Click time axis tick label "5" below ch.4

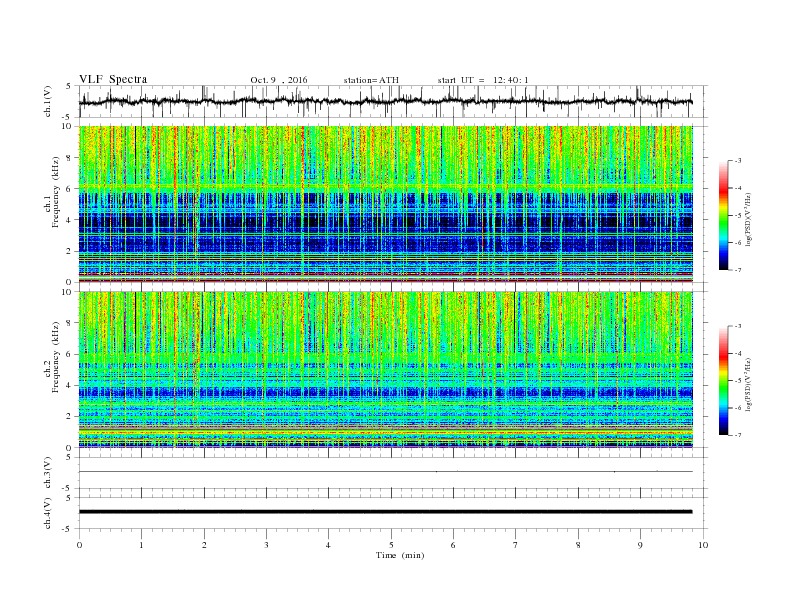point(391,545)
